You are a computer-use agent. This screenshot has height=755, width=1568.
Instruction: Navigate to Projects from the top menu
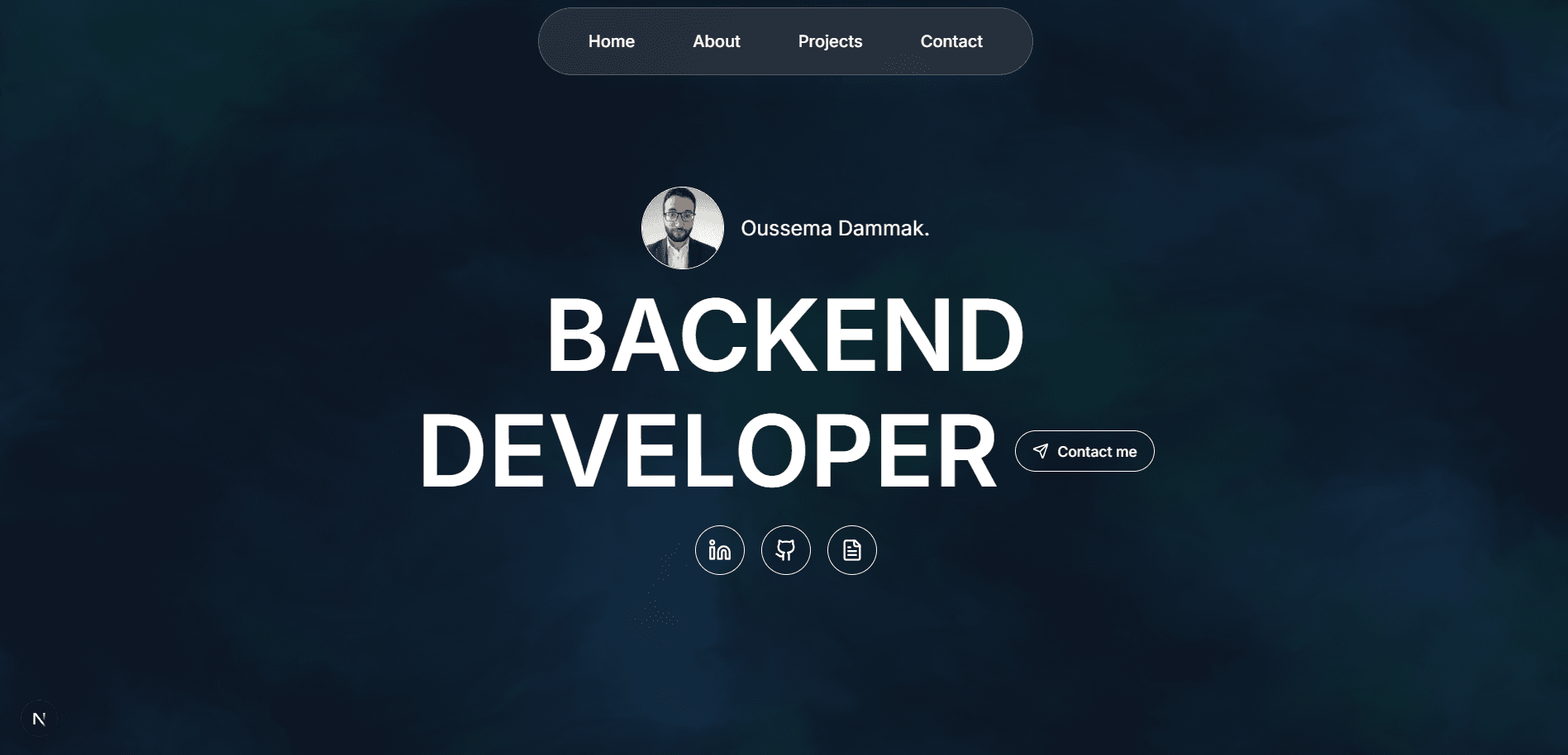830,40
